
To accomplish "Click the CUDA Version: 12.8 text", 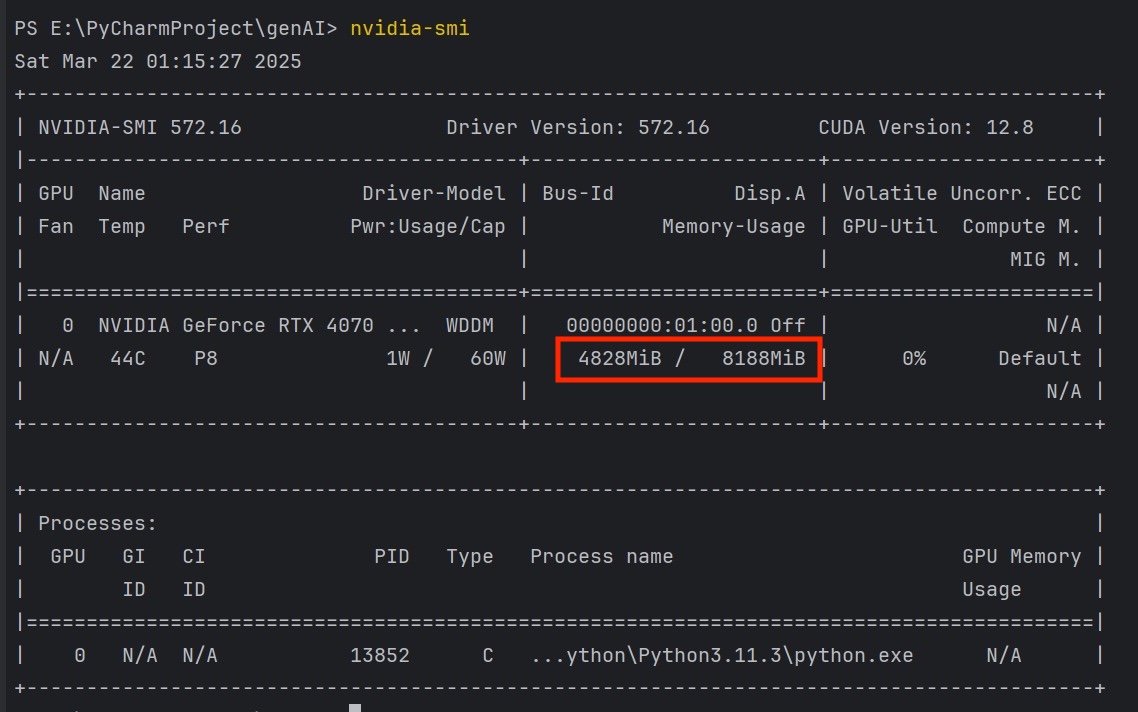I will 925,127.
